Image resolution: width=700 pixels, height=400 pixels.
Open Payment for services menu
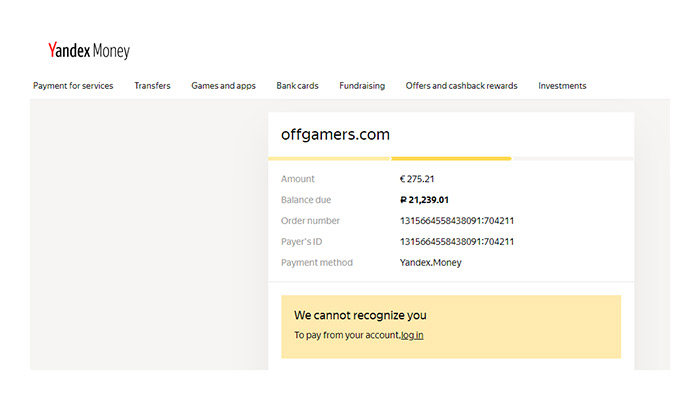(x=73, y=86)
